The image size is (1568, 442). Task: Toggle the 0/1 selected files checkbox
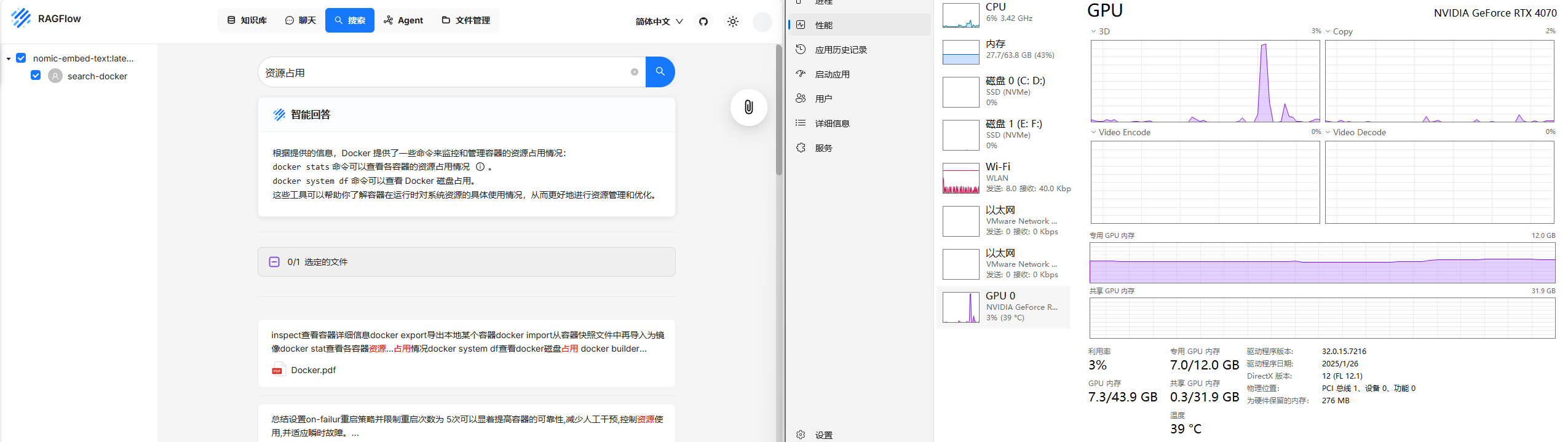click(x=274, y=262)
